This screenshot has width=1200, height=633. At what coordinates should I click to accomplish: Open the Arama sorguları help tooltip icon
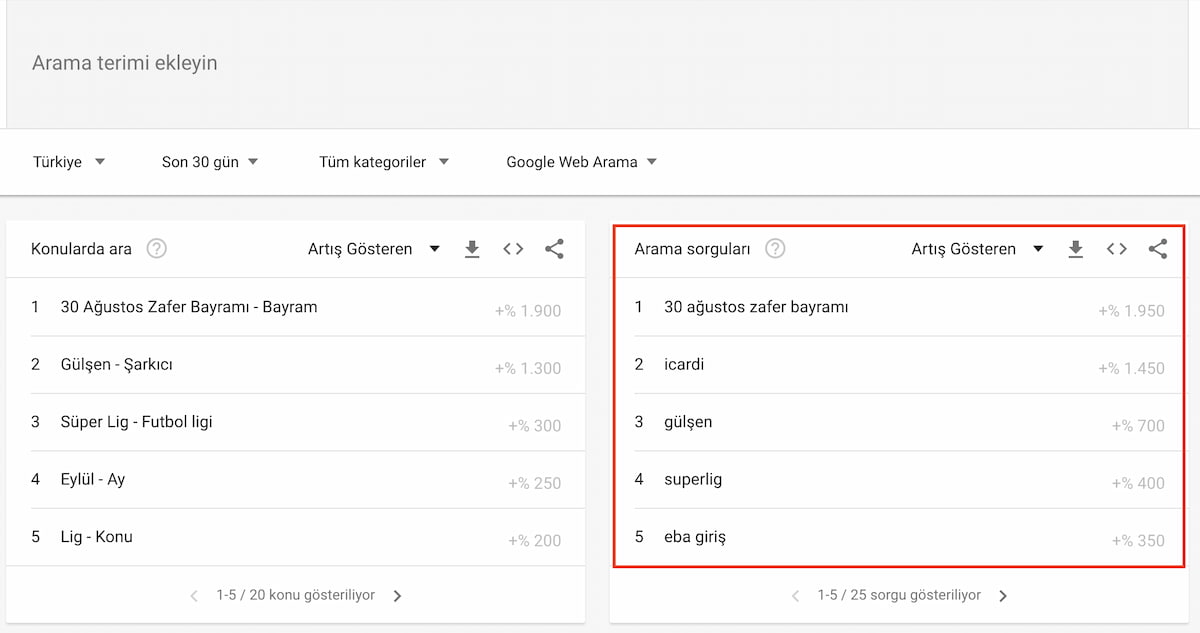pos(775,249)
